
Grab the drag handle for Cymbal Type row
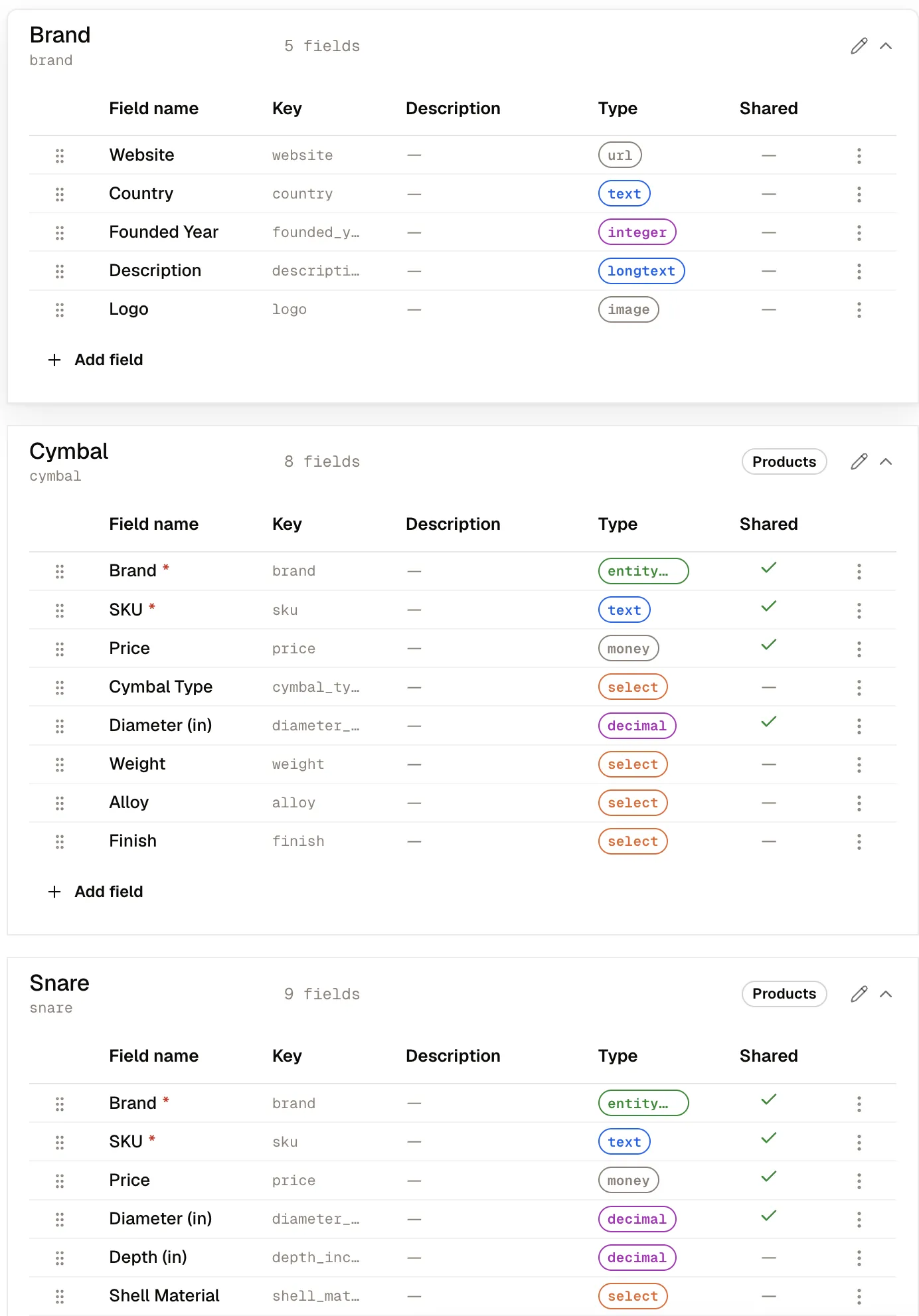60,687
